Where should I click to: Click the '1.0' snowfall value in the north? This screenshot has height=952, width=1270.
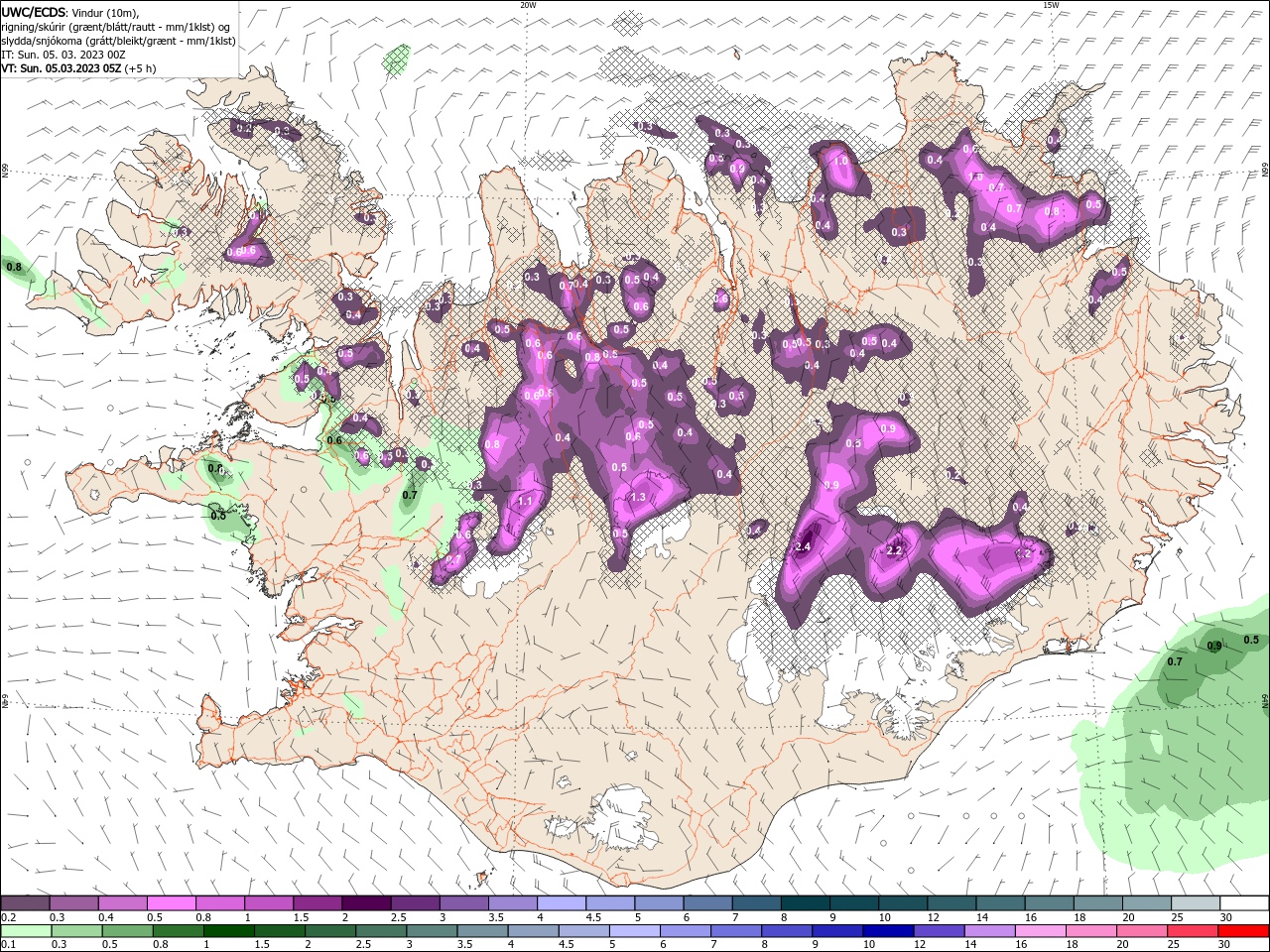point(839,161)
